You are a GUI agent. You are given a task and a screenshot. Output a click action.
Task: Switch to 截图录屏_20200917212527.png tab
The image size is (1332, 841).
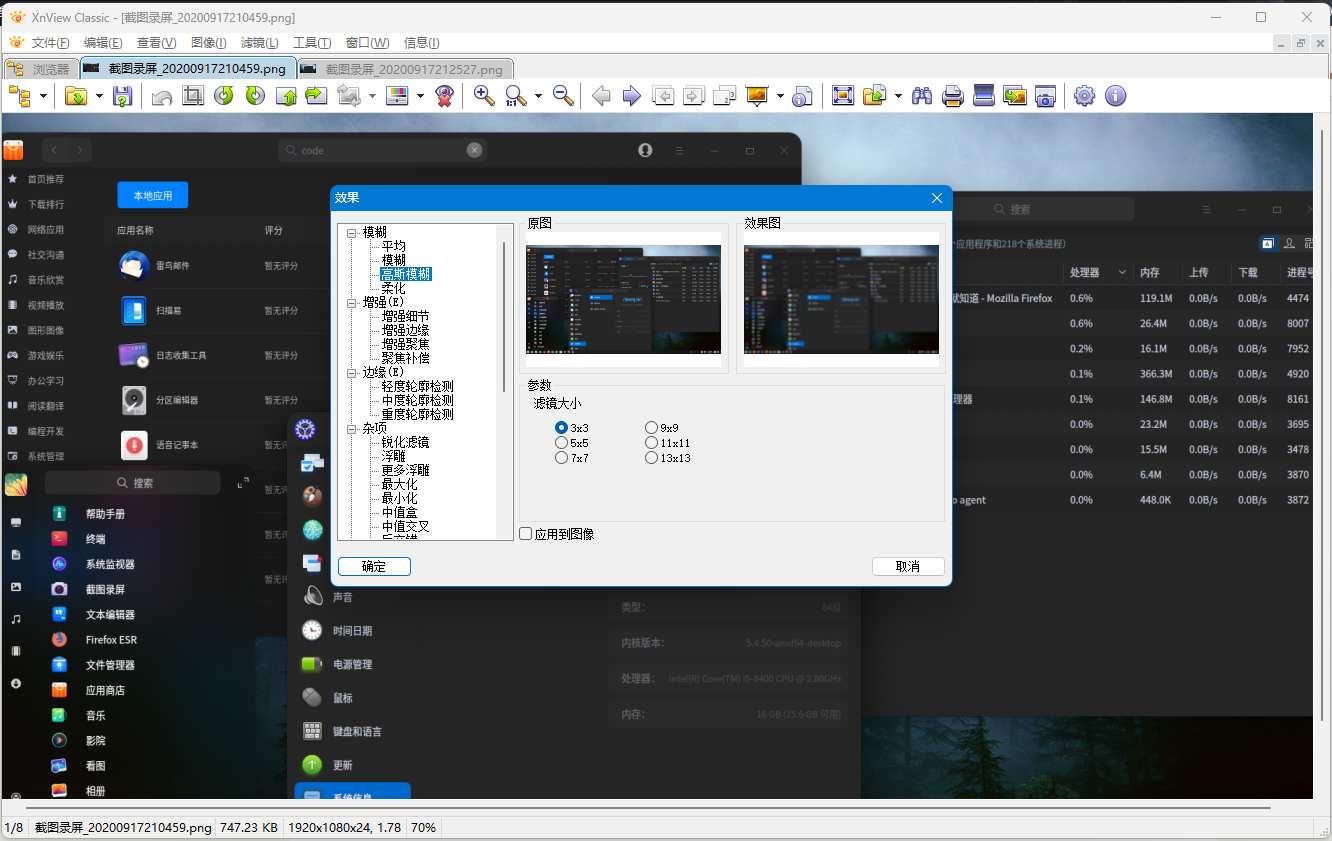[x=405, y=69]
